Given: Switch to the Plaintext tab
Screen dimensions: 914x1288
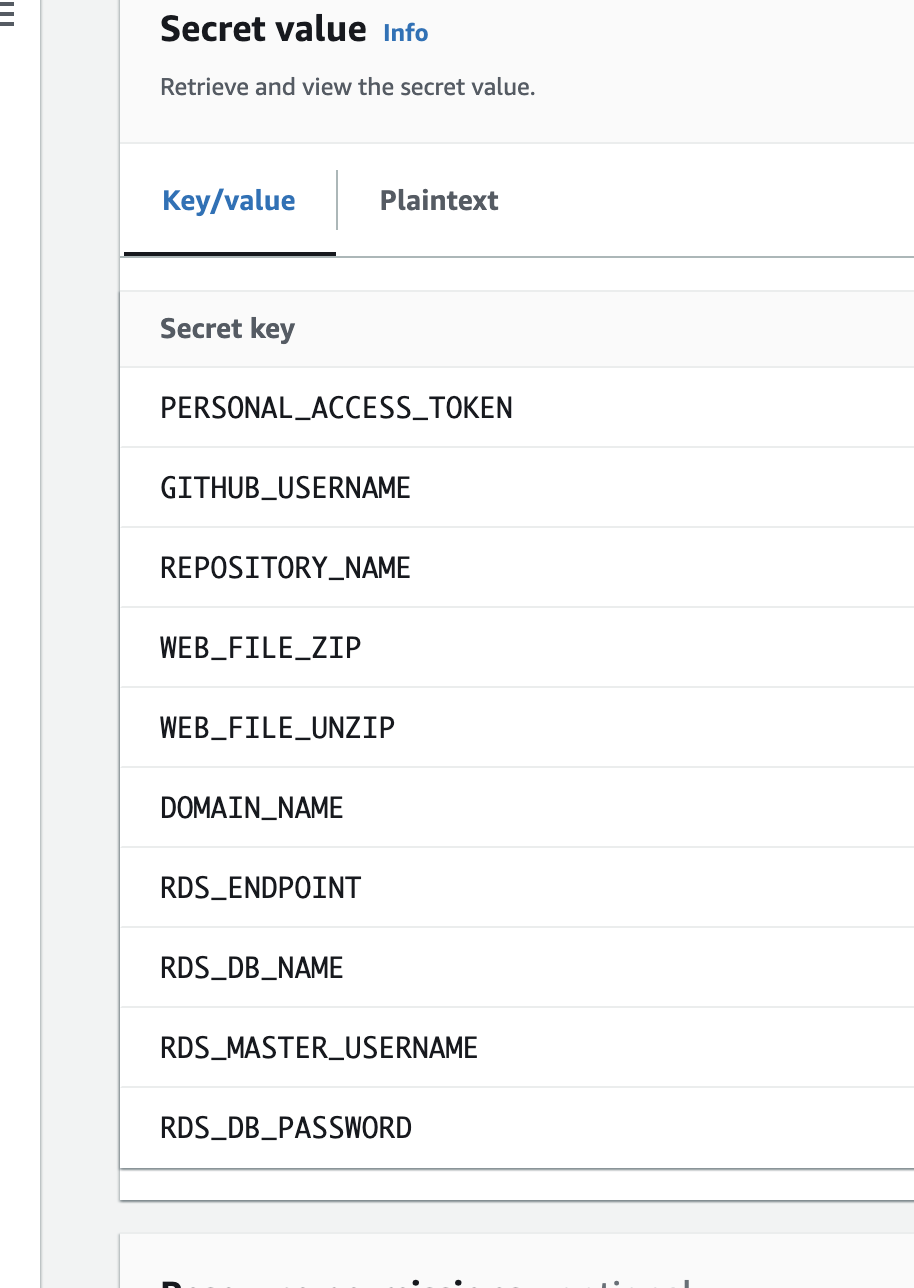Looking at the screenshot, I should click(439, 200).
